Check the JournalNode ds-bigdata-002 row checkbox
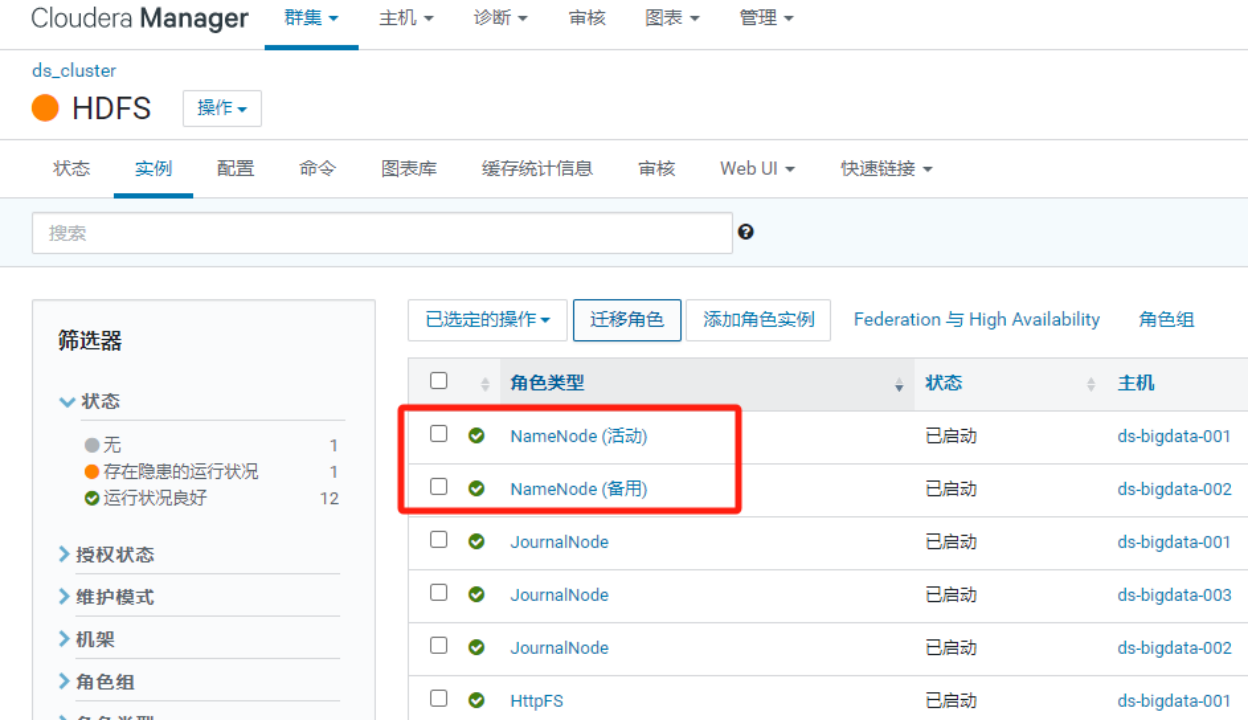 438,645
